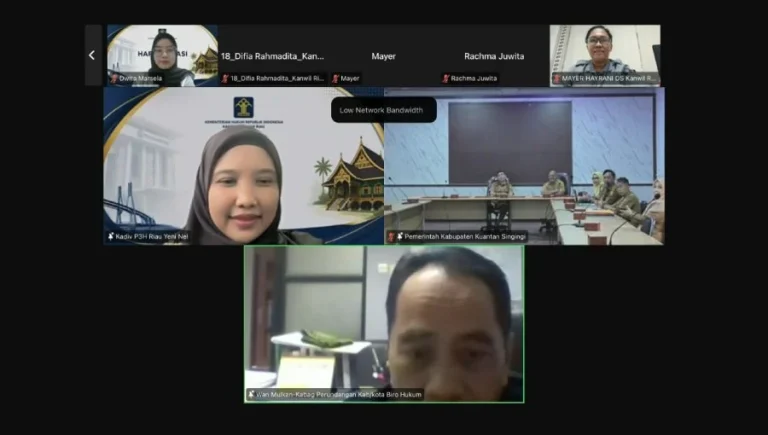Click pin icon beside Wan Mulkan label
Viewport: 768px width, 435px height.
point(251,394)
